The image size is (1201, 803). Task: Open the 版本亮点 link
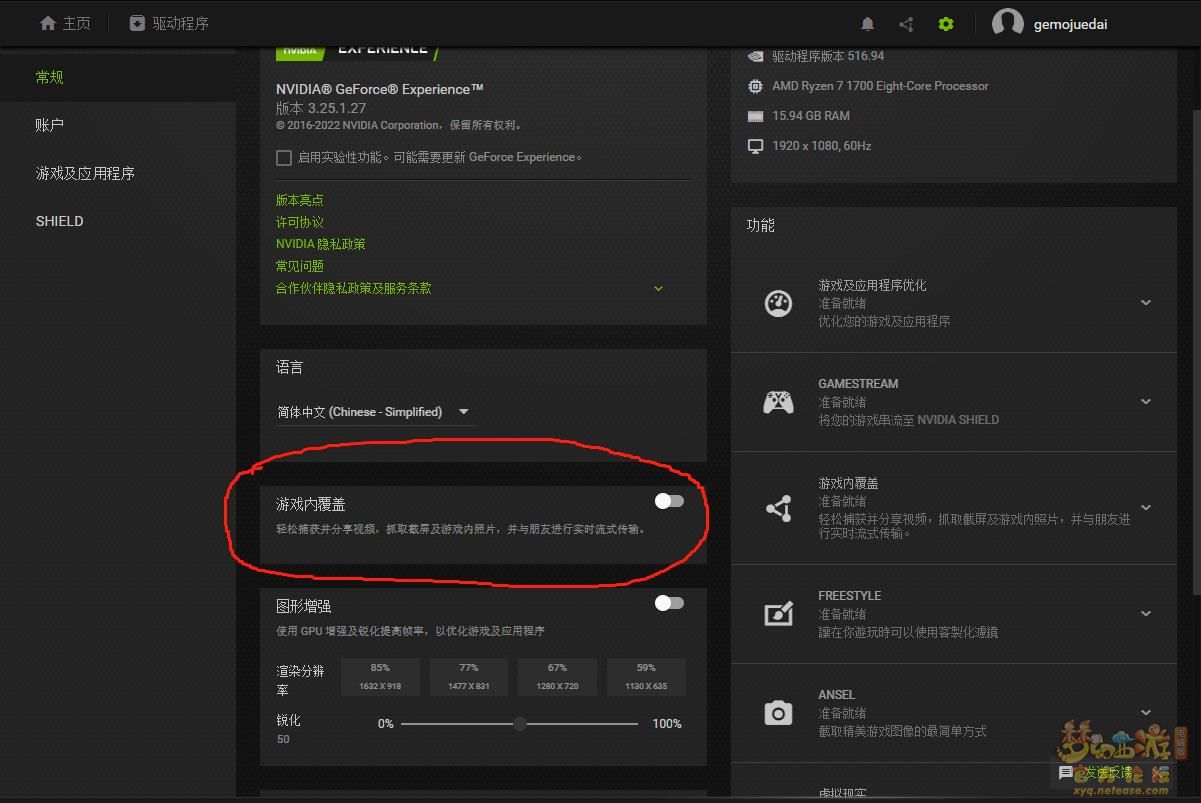(x=300, y=200)
